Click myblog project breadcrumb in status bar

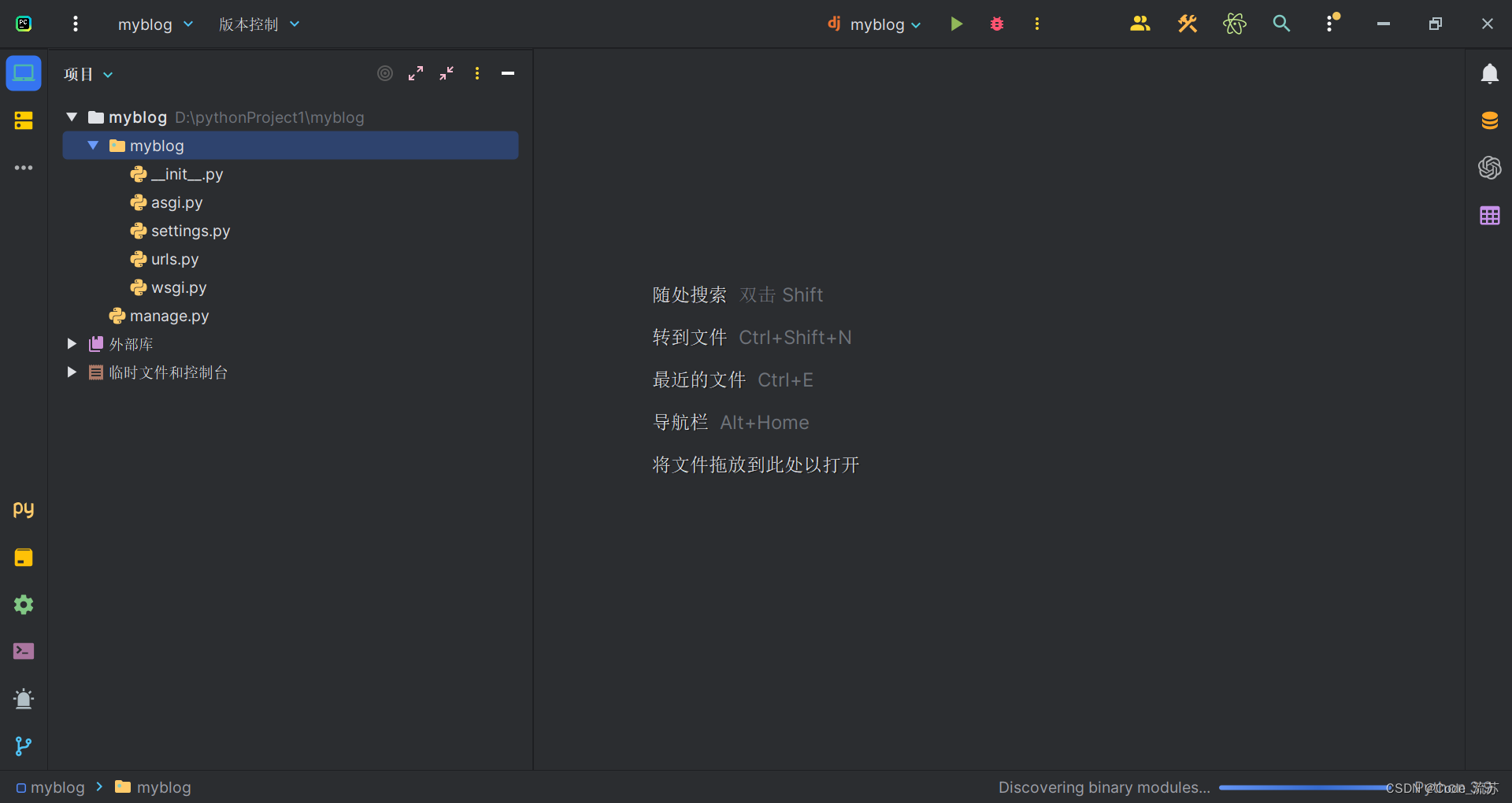coord(50,787)
